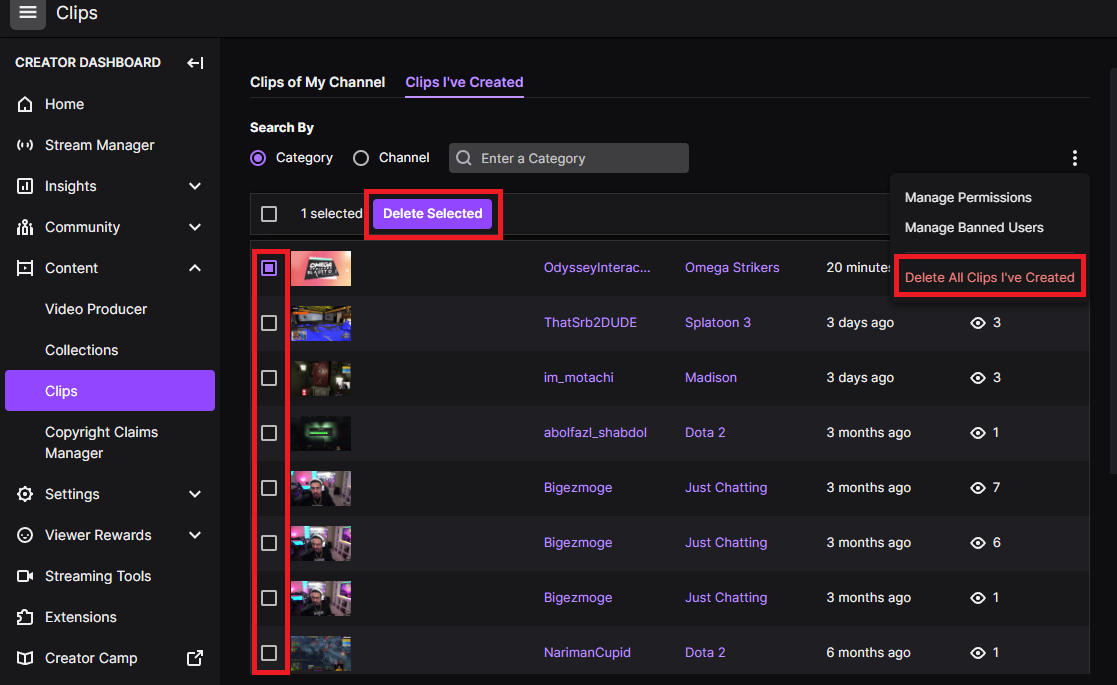Open Creator Camp external link icon
The height and width of the screenshot is (685, 1117).
(194, 658)
